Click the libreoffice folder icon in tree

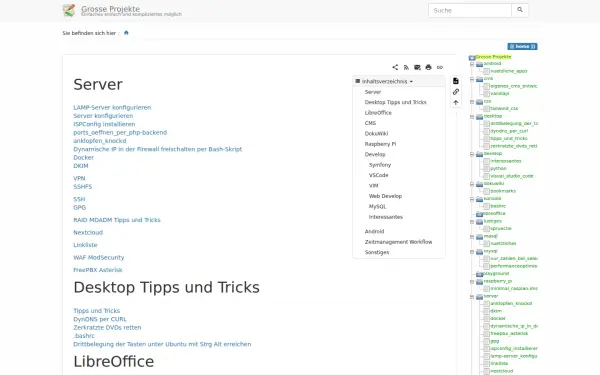(479, 214)
